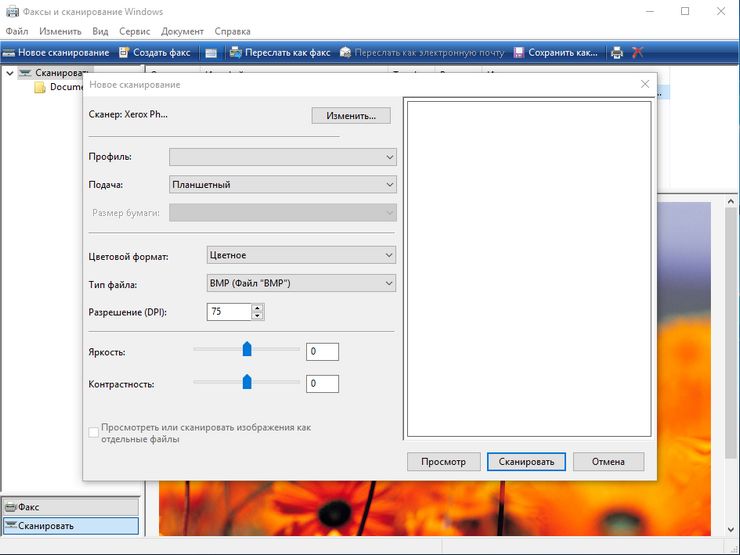Click the Создать факс toolbar icon
The width and height of the screenshot is (740, 555).
pos(124,52)
